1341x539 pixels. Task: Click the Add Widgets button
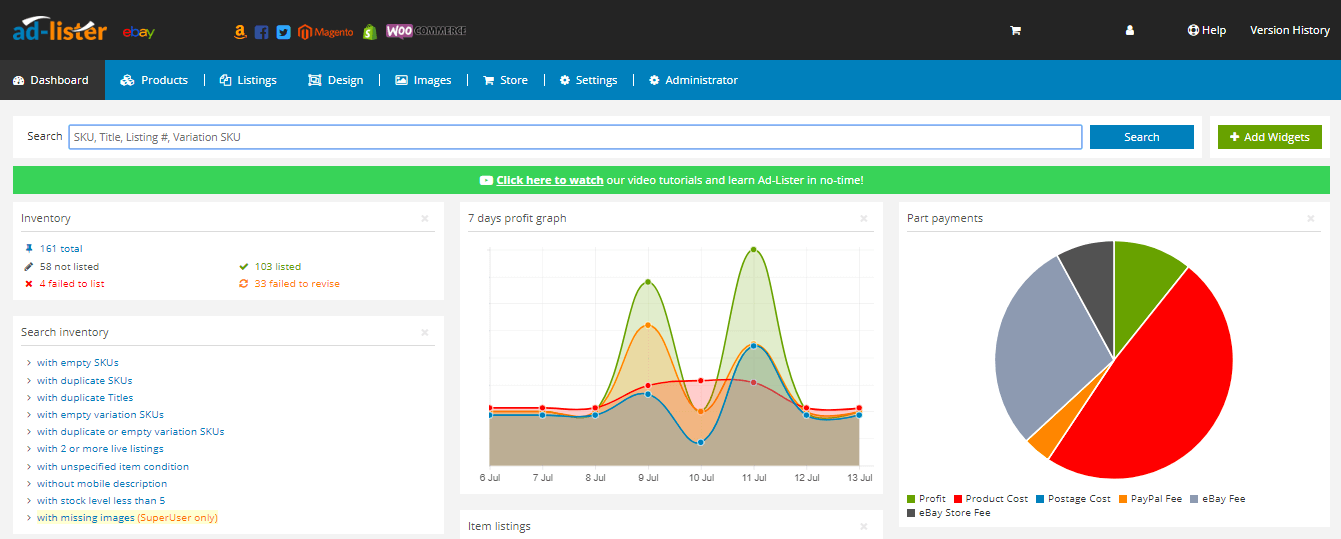pos(1269,137)
